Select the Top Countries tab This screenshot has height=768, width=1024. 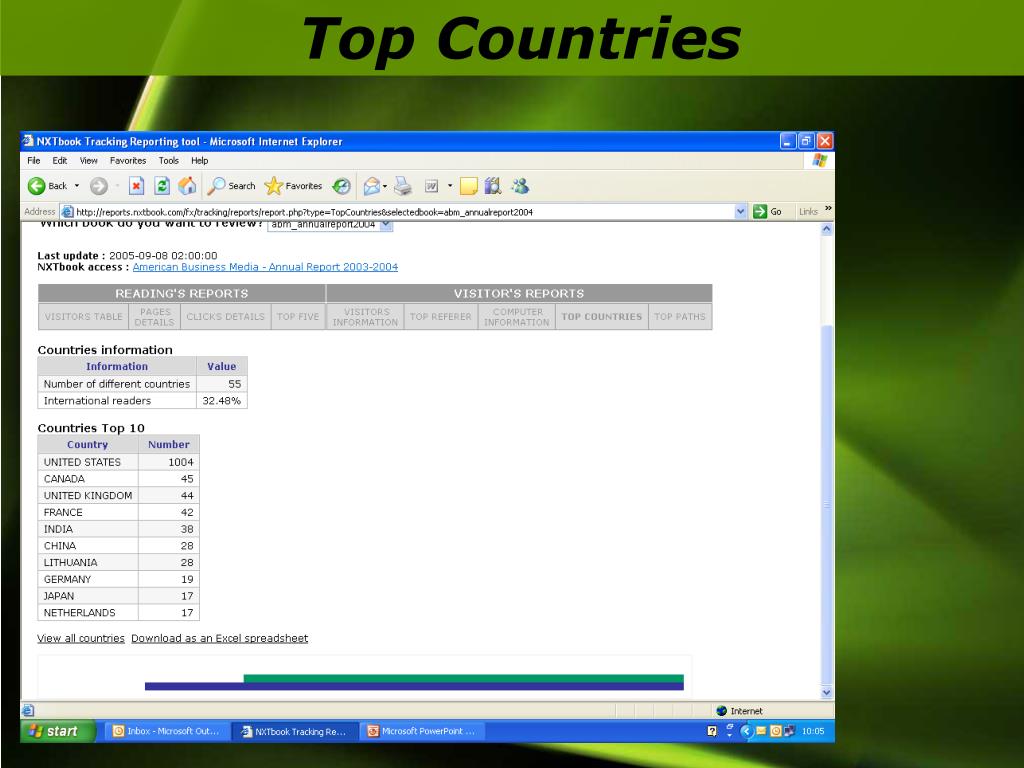(601, 317)
